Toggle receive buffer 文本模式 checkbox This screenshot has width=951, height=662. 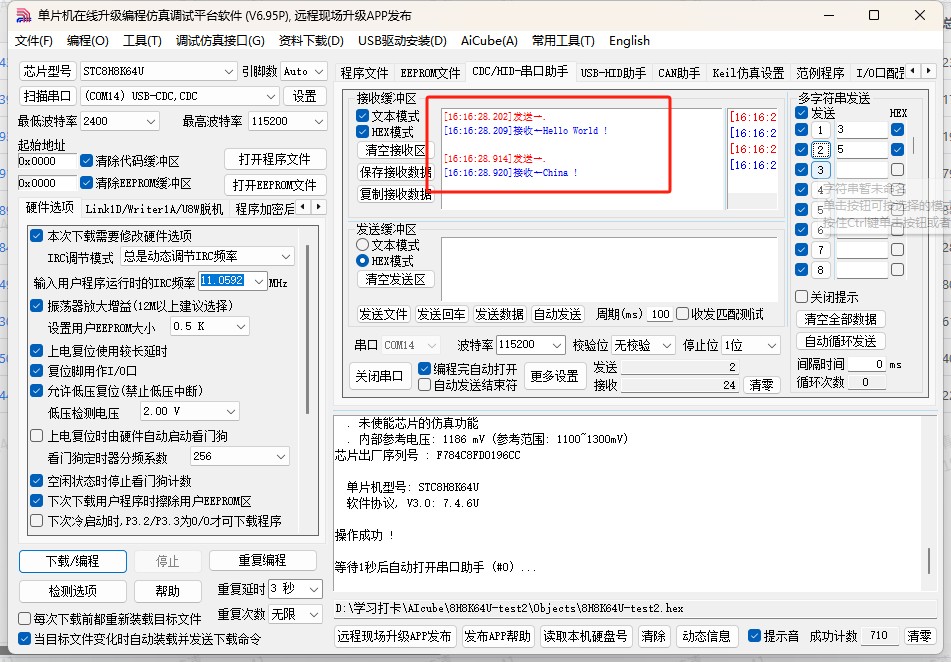pyautogui.click(x=363, y=115)
